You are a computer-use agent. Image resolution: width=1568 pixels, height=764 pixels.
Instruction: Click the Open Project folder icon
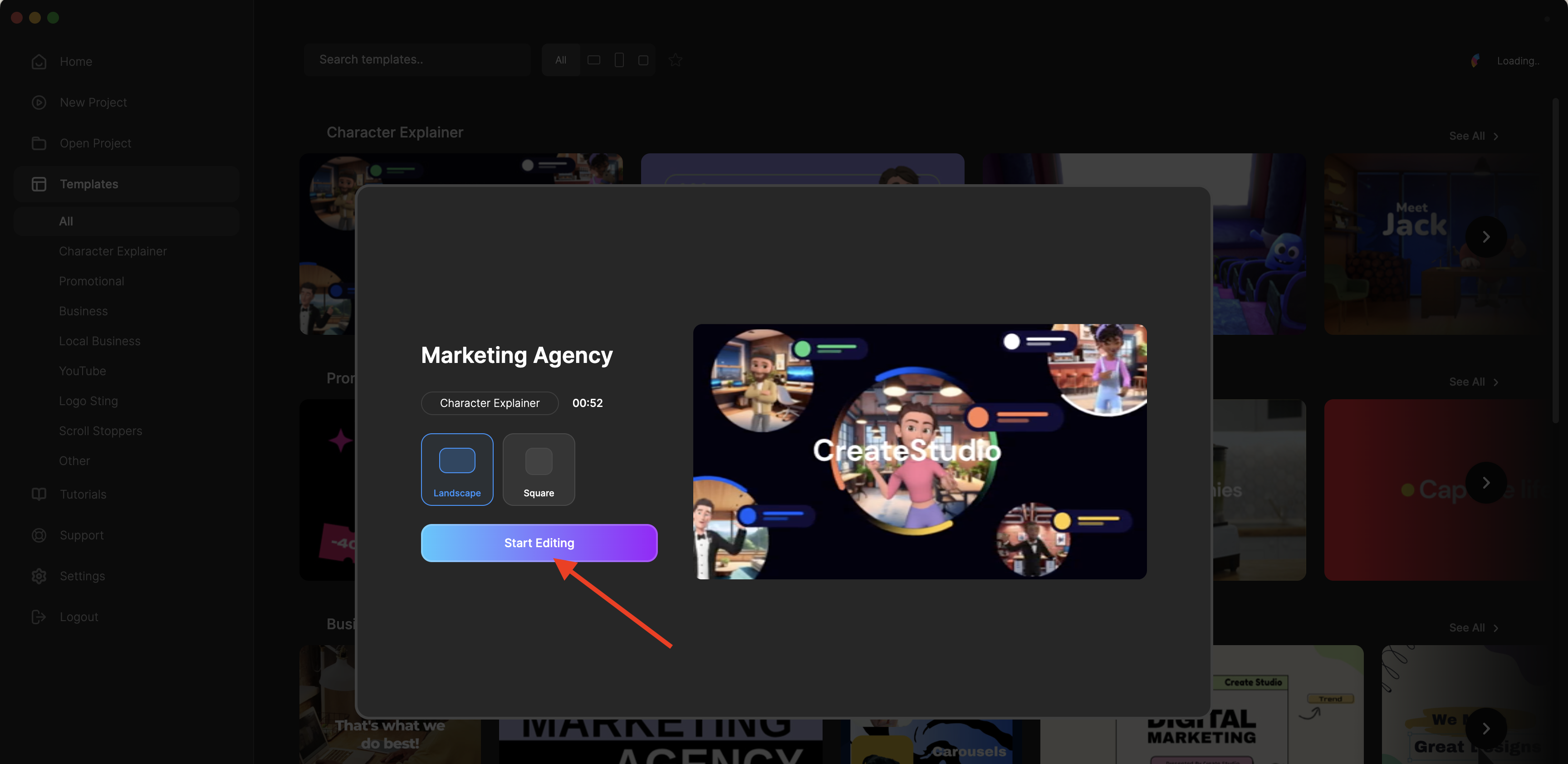(x=39, y=143)
